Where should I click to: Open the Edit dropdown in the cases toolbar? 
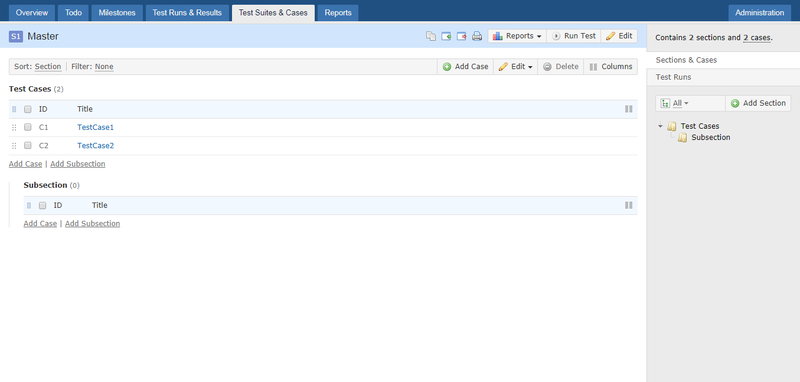(515, 67)
